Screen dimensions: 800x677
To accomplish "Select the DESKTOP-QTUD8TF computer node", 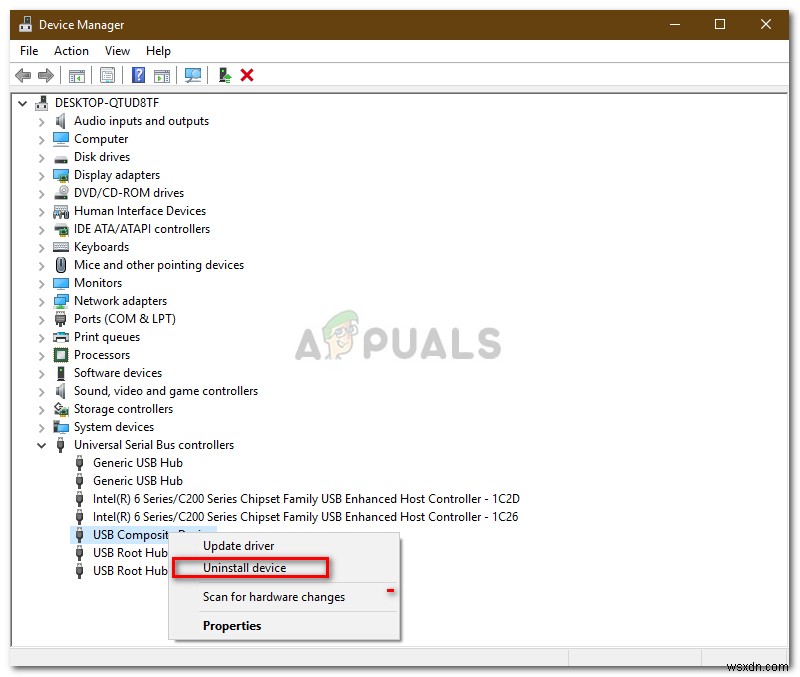I will coord(106,102).
